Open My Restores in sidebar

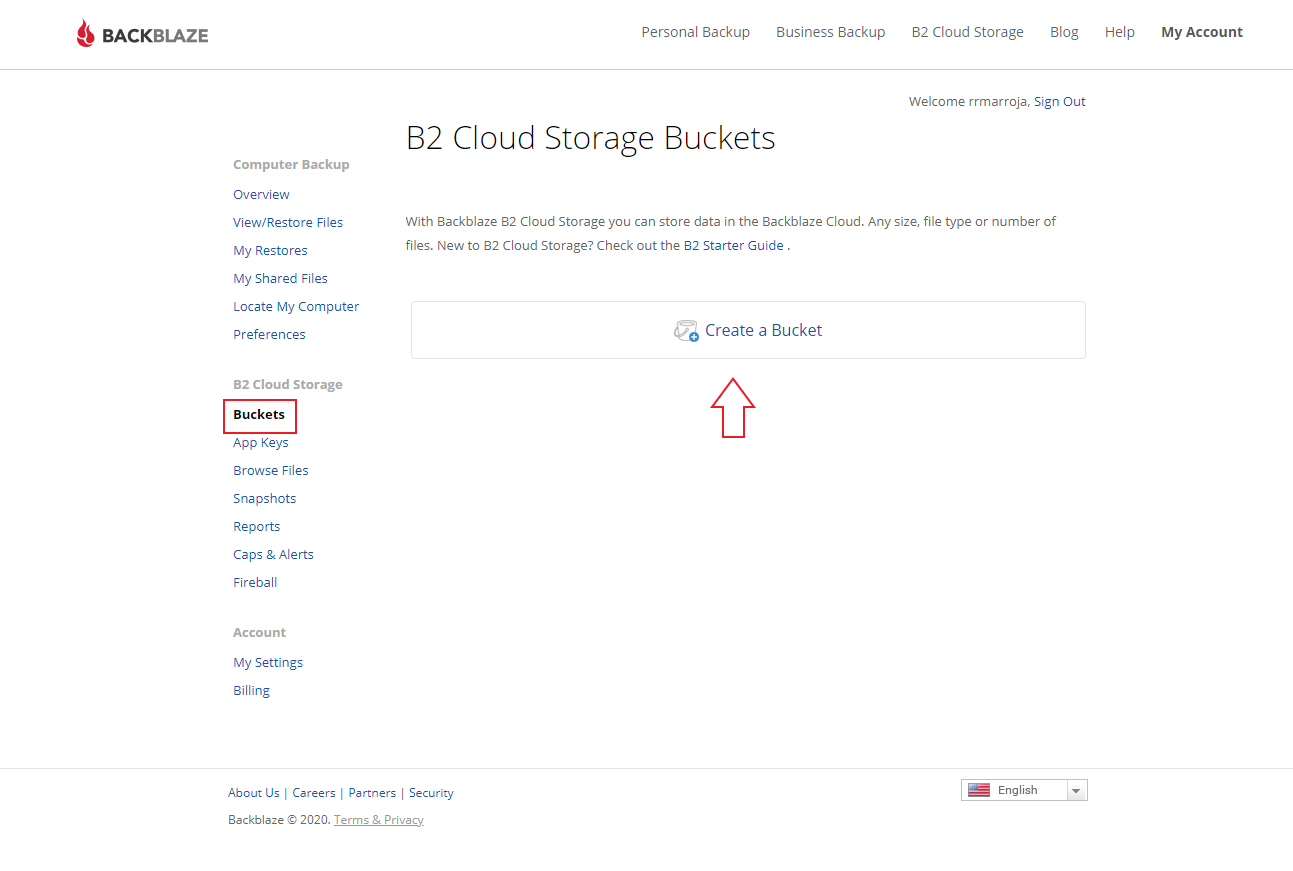pos(270,250)
